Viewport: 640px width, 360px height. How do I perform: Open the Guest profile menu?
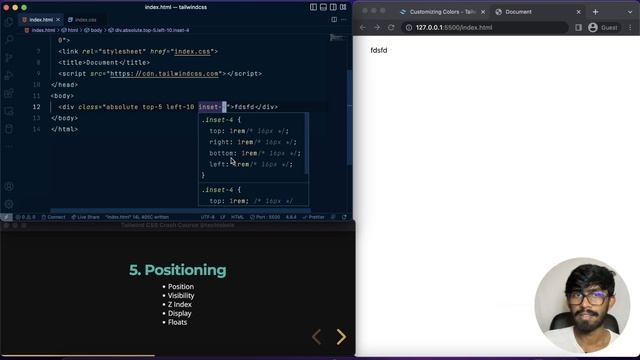click(x=603, y=27)
